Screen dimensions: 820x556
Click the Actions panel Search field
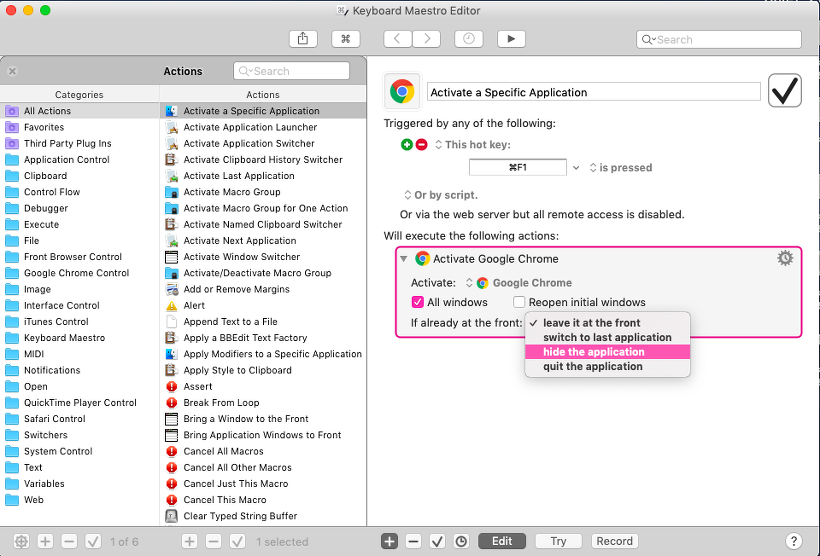pos(291,71)
